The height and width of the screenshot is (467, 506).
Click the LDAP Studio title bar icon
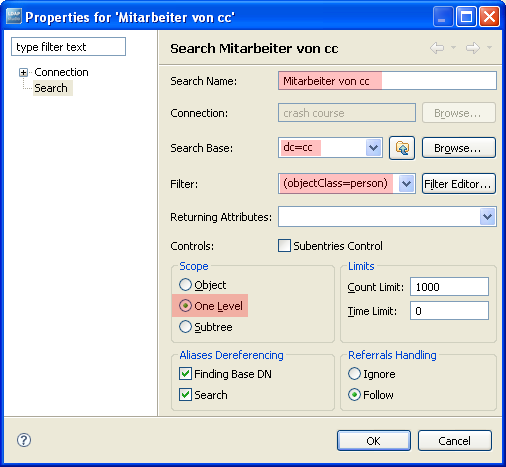click(x=14, y=16)
